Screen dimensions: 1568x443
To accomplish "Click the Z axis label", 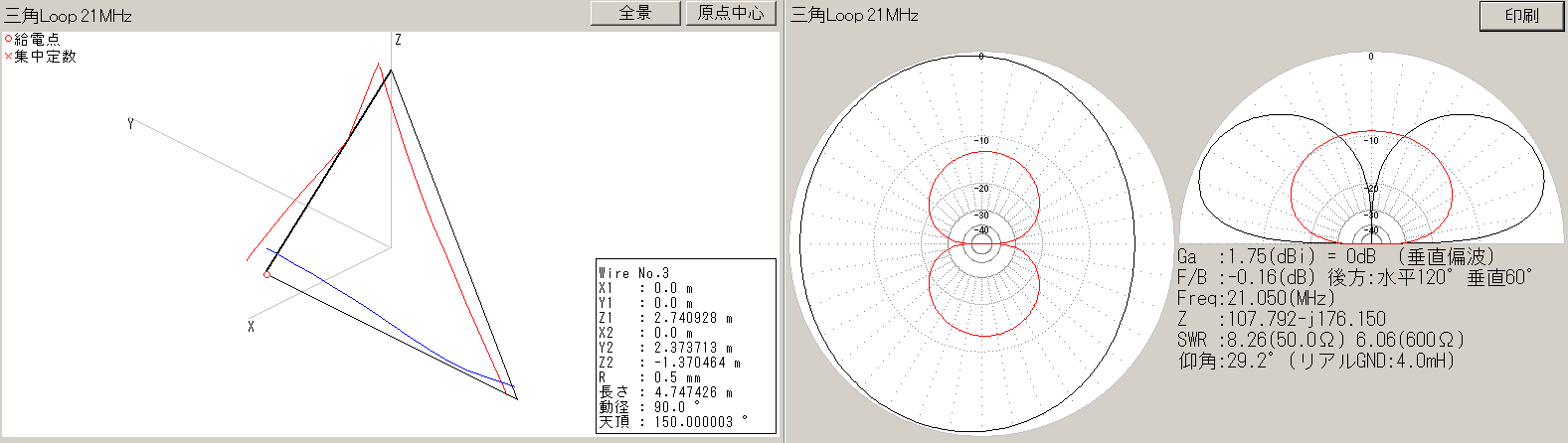I will [398, 40].
